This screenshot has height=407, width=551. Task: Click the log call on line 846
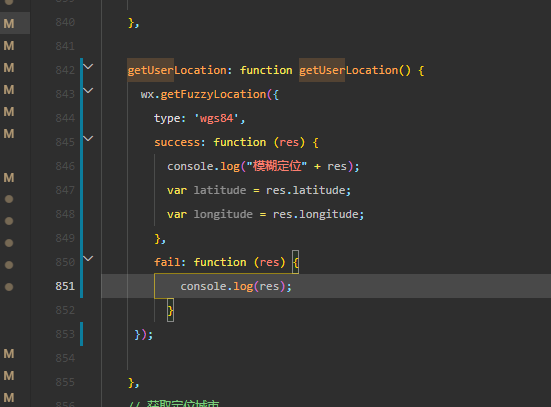(x=230, y=166)
